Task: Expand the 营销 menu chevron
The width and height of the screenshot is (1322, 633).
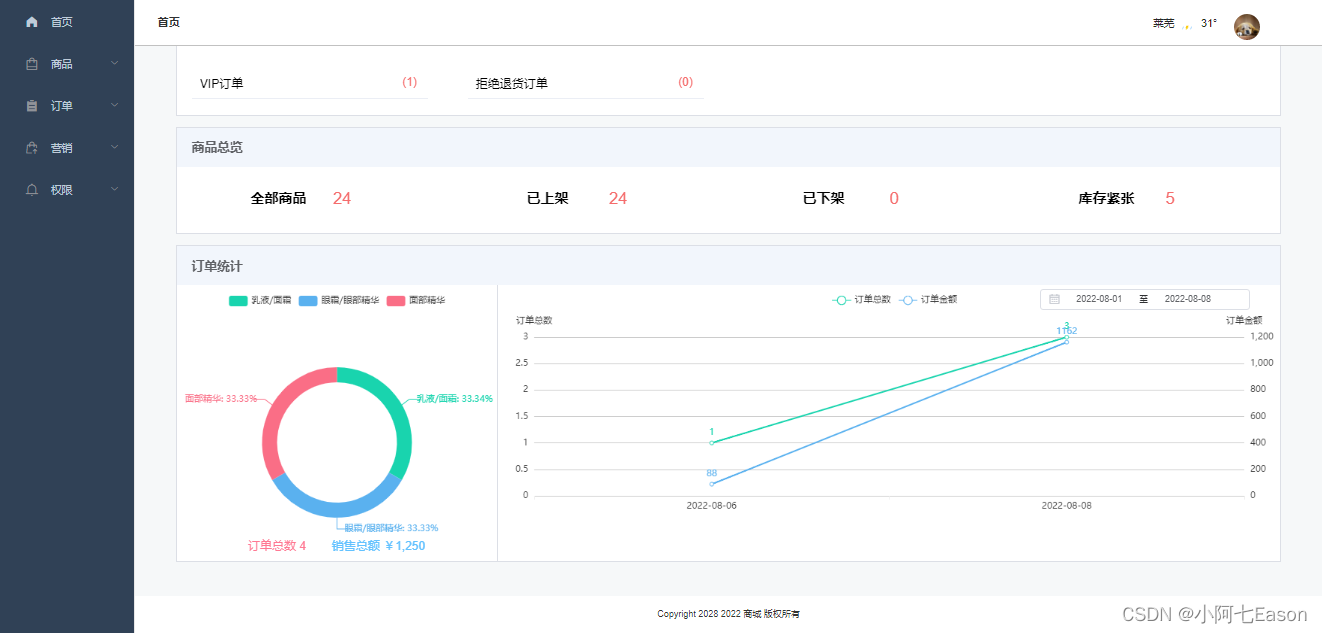Action: tap(114, 147)
